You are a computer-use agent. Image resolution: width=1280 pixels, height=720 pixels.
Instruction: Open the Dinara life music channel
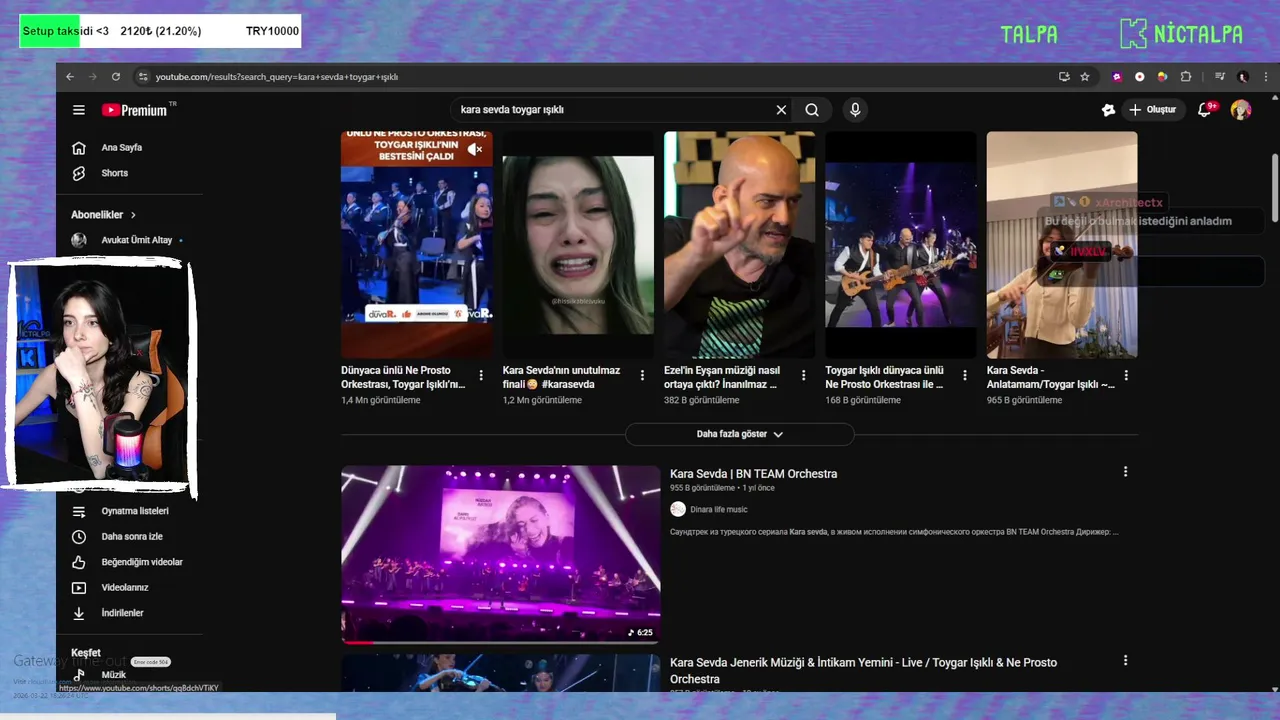[x=718, y=510]
